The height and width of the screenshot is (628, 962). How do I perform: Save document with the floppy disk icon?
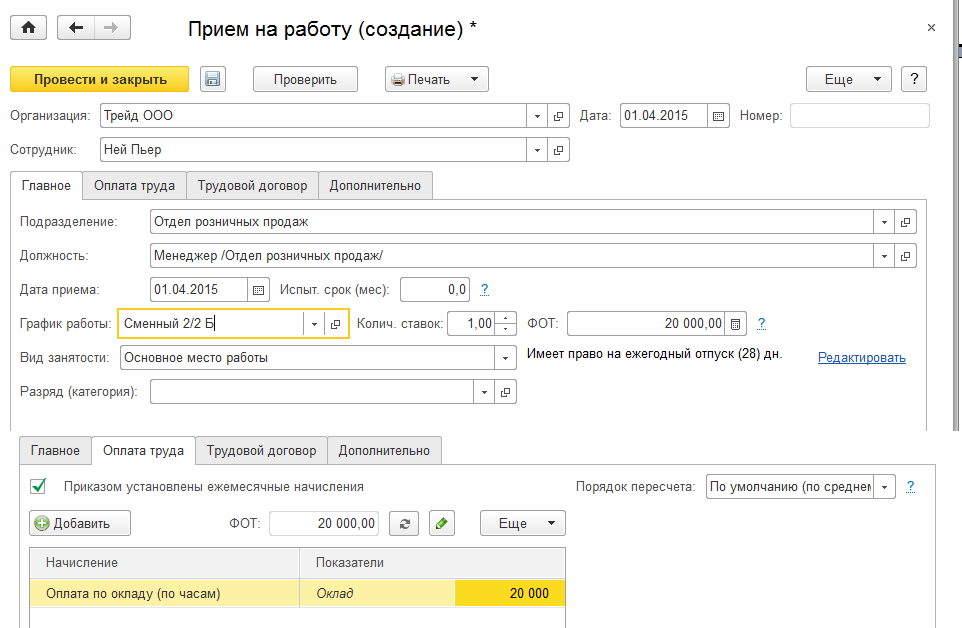pos(212,80)
